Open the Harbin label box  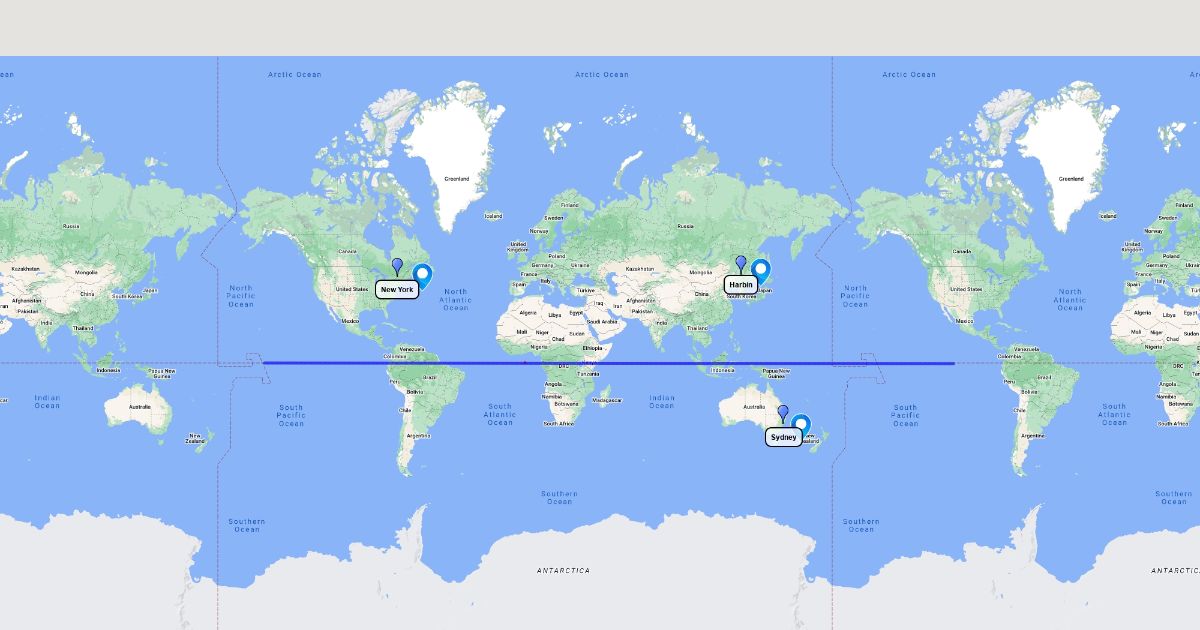click(x=741, y=285)
